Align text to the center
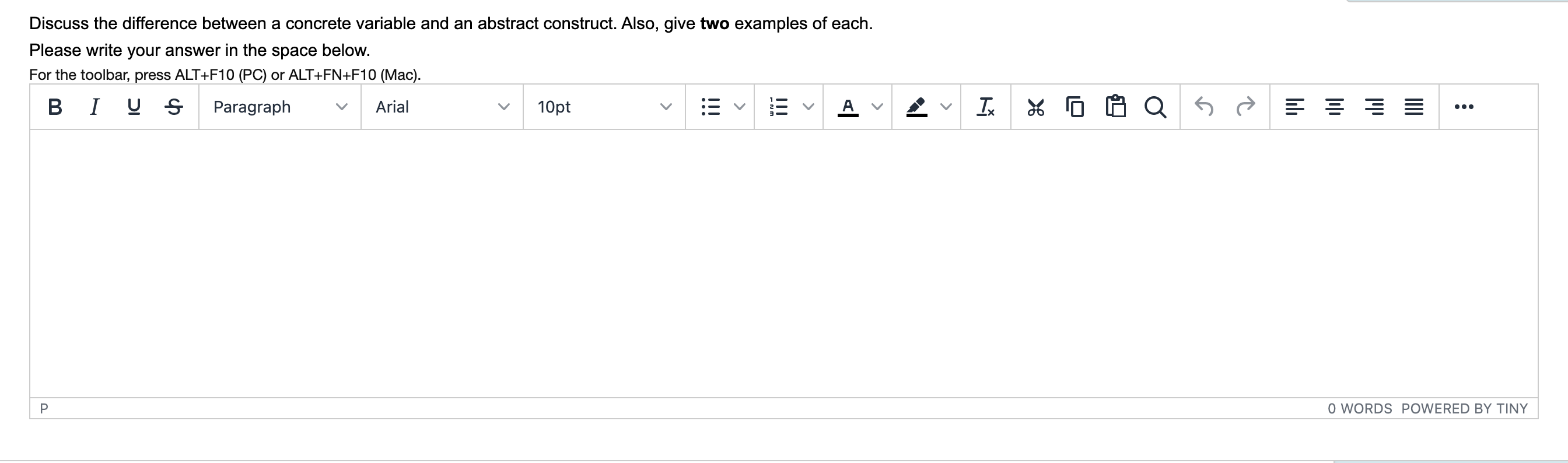The height and width of the screenshot is (463, 1568). [1335, 107]
